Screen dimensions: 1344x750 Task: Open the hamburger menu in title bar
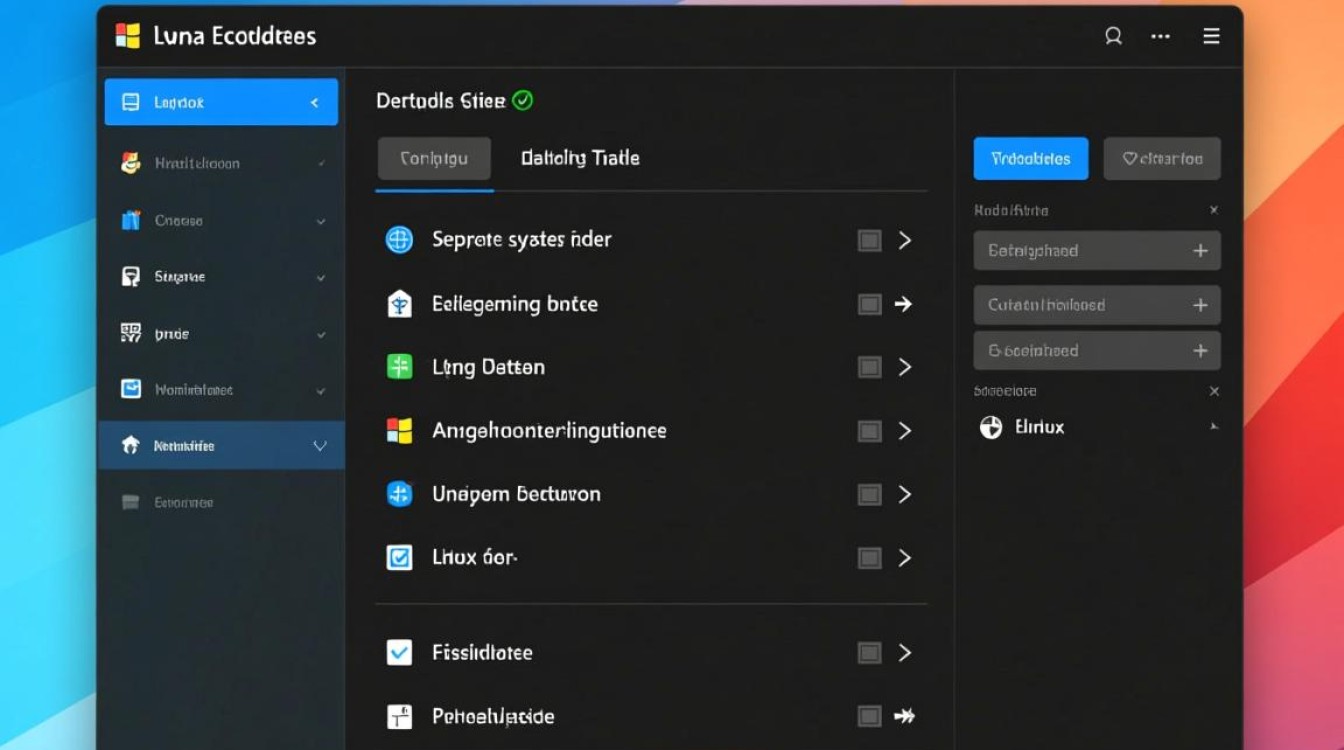[x=1211, y=36]
